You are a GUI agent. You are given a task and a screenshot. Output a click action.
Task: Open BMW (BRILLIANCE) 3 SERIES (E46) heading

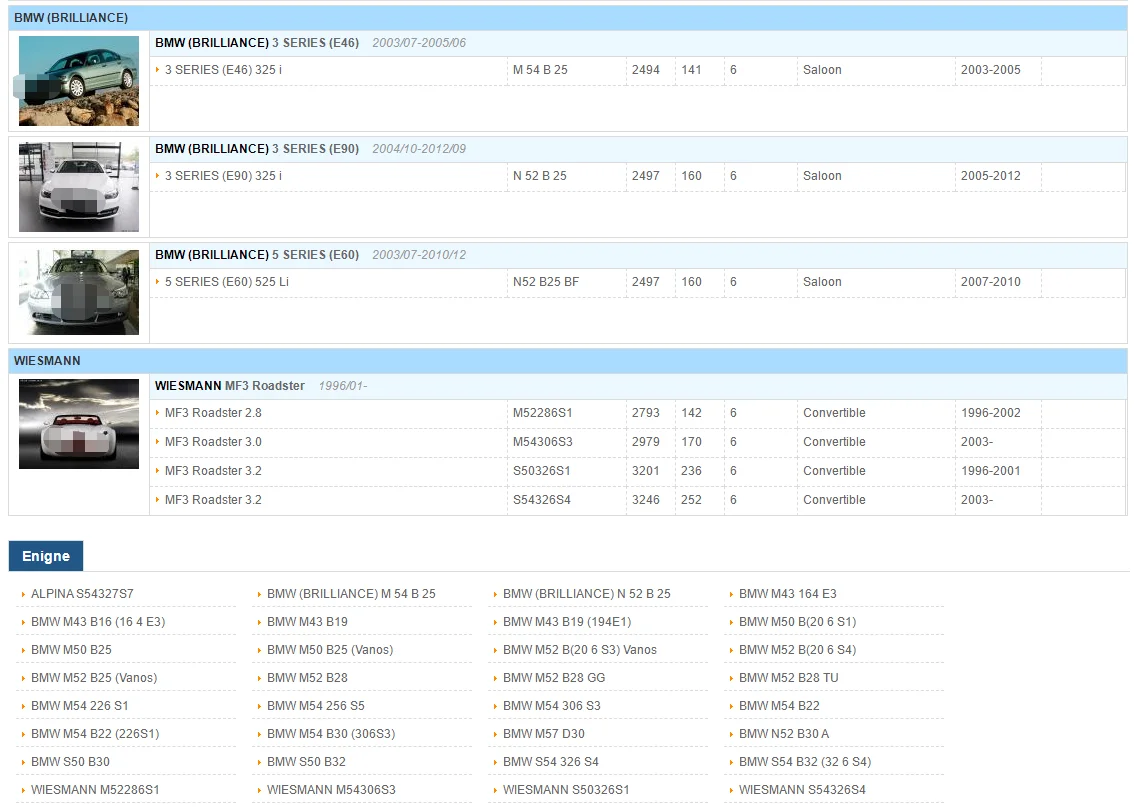tap(257, 43)
